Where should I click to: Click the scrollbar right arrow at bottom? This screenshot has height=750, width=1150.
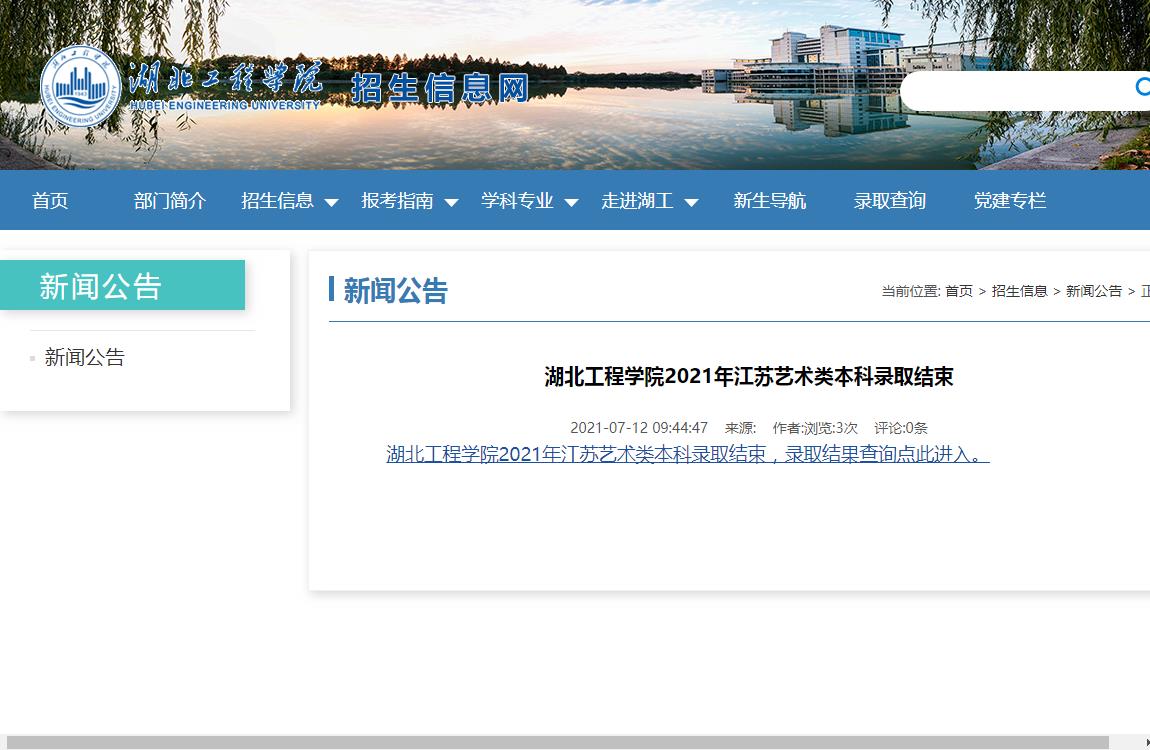[1147, 743]
